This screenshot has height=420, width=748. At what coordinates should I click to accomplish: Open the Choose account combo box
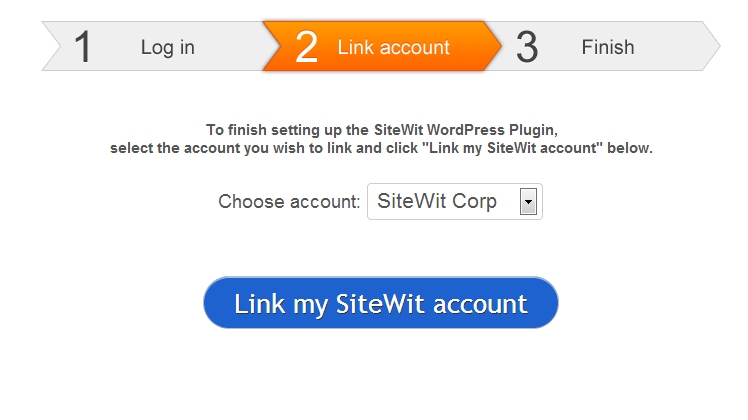click(x=454, y=202)
